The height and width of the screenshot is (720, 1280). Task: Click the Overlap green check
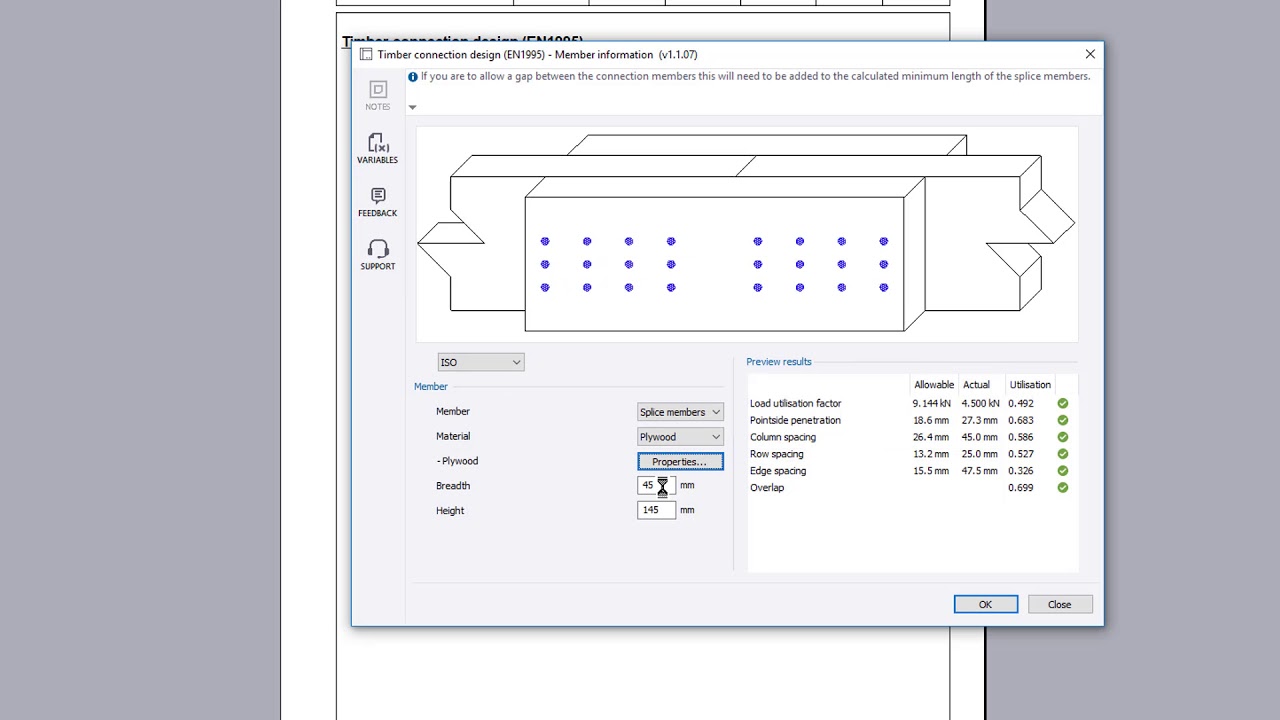pyautogui.click(x=1063, y=488)
